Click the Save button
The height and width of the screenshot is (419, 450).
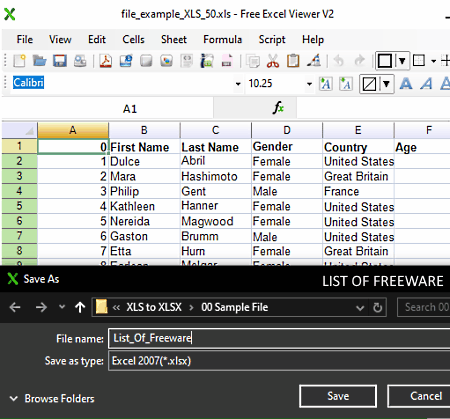(338, 396)
